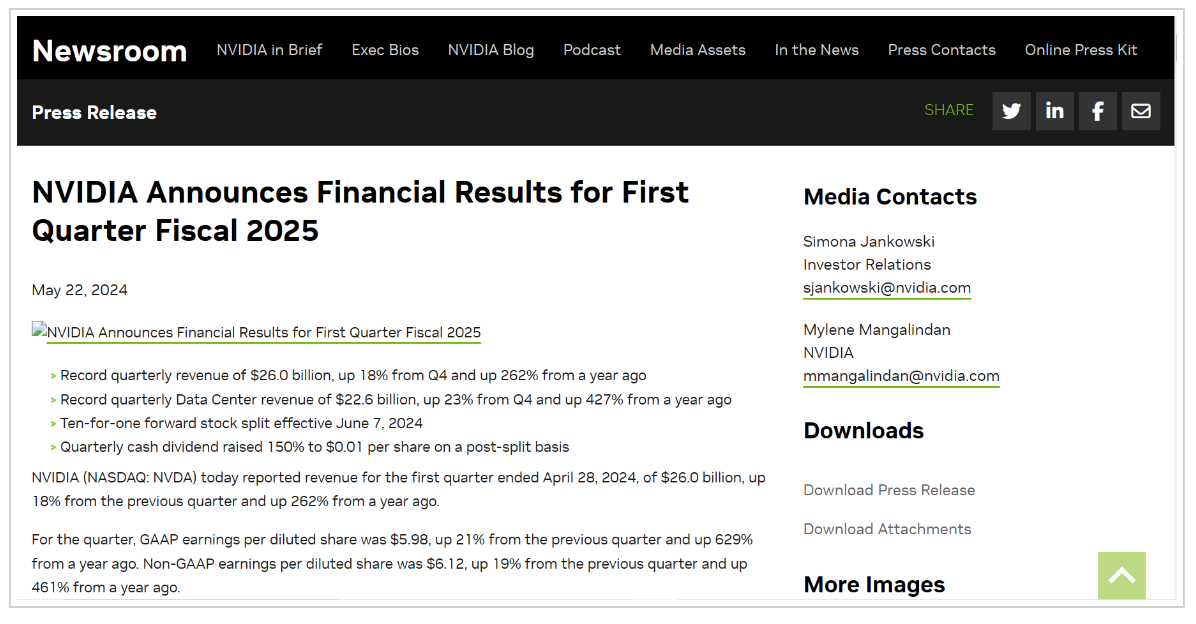The height and width of the screenshot is (624, 1196).
Task: Share the article via LinkedIn icon
Action: click(1054, 111)
